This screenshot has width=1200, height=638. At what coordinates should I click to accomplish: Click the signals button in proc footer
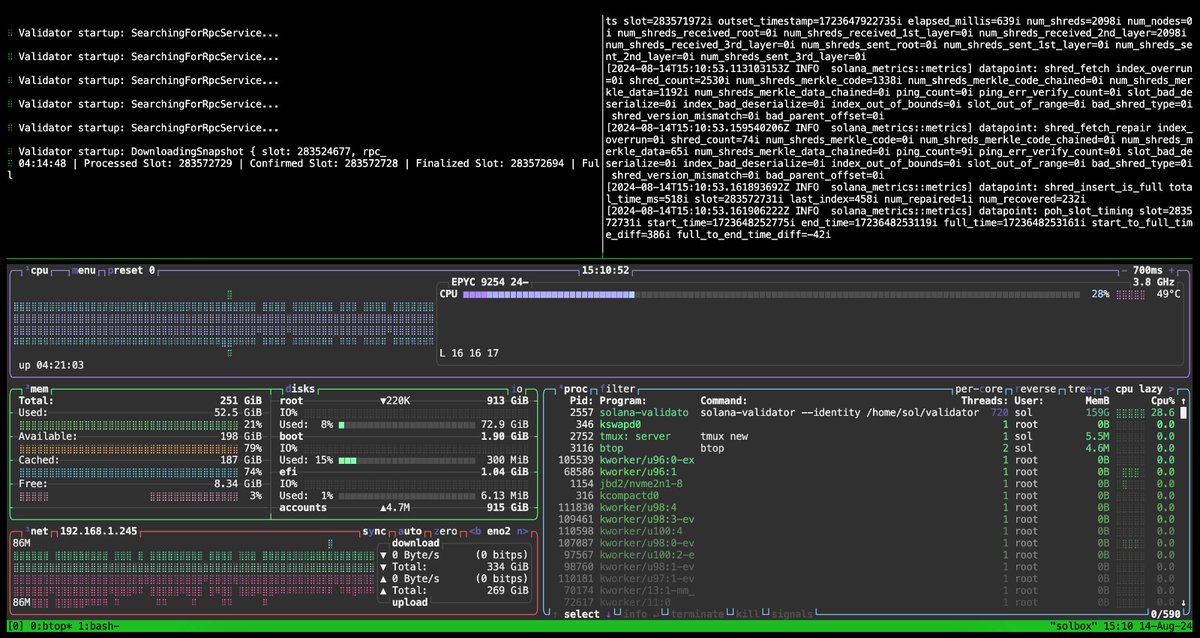793,614
